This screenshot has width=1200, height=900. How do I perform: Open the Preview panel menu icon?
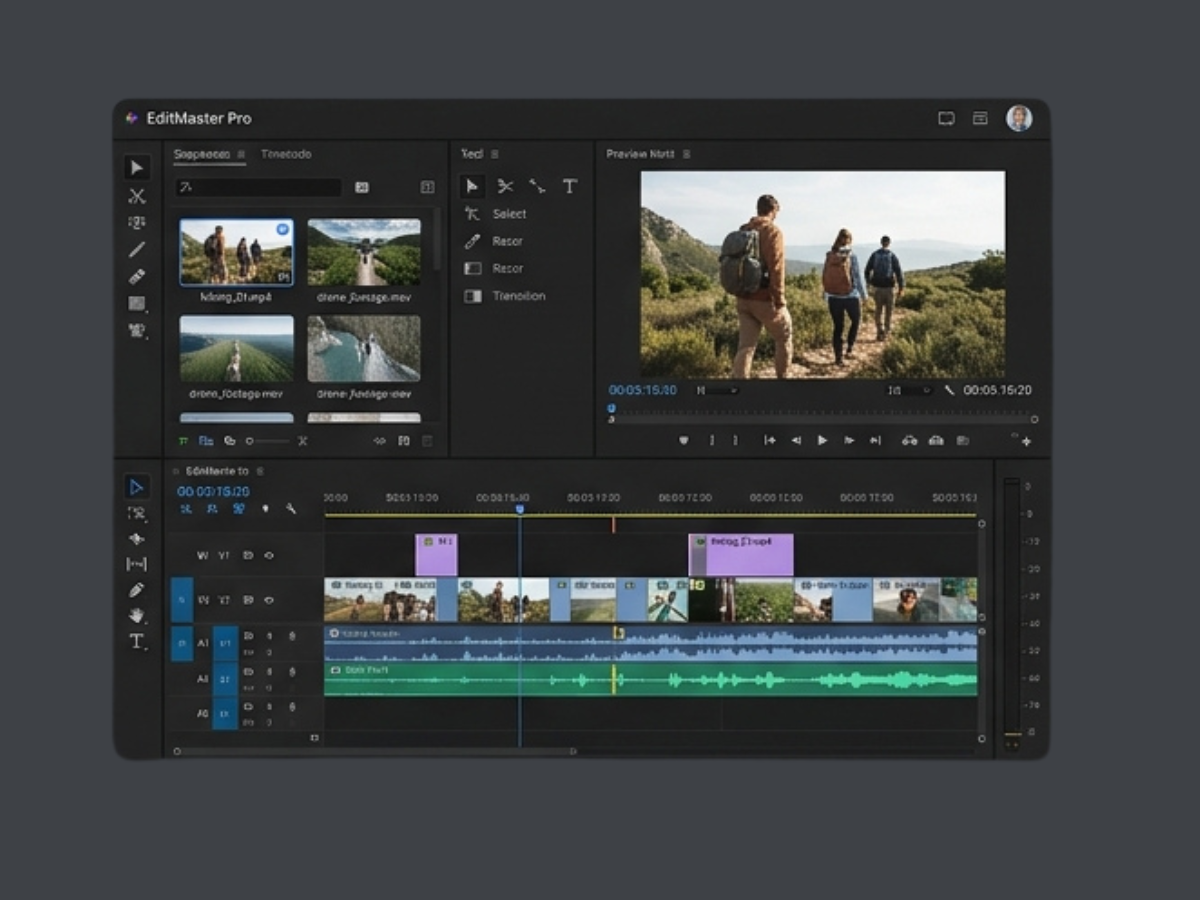tap(687, 154)
